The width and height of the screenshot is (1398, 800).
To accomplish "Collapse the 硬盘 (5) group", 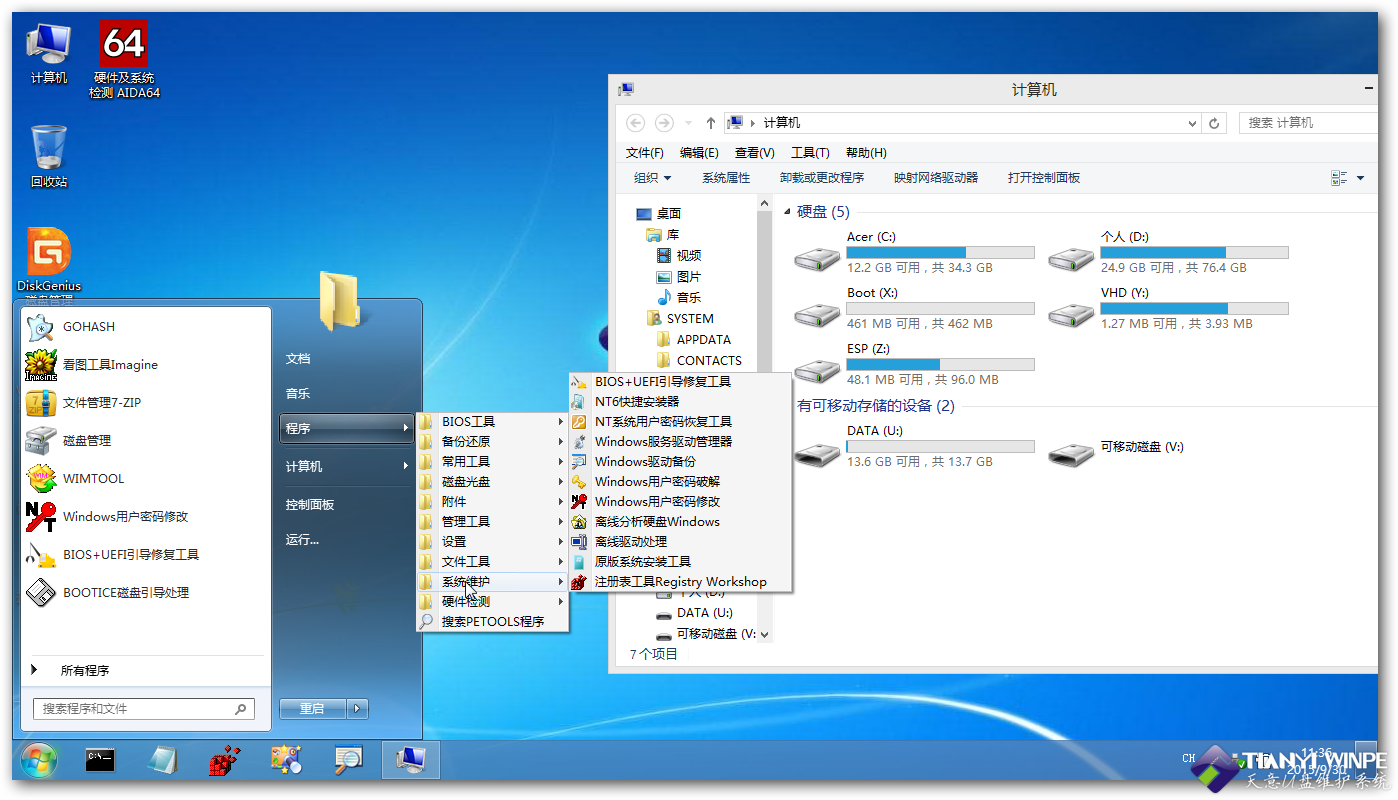I will coord(788,212).
